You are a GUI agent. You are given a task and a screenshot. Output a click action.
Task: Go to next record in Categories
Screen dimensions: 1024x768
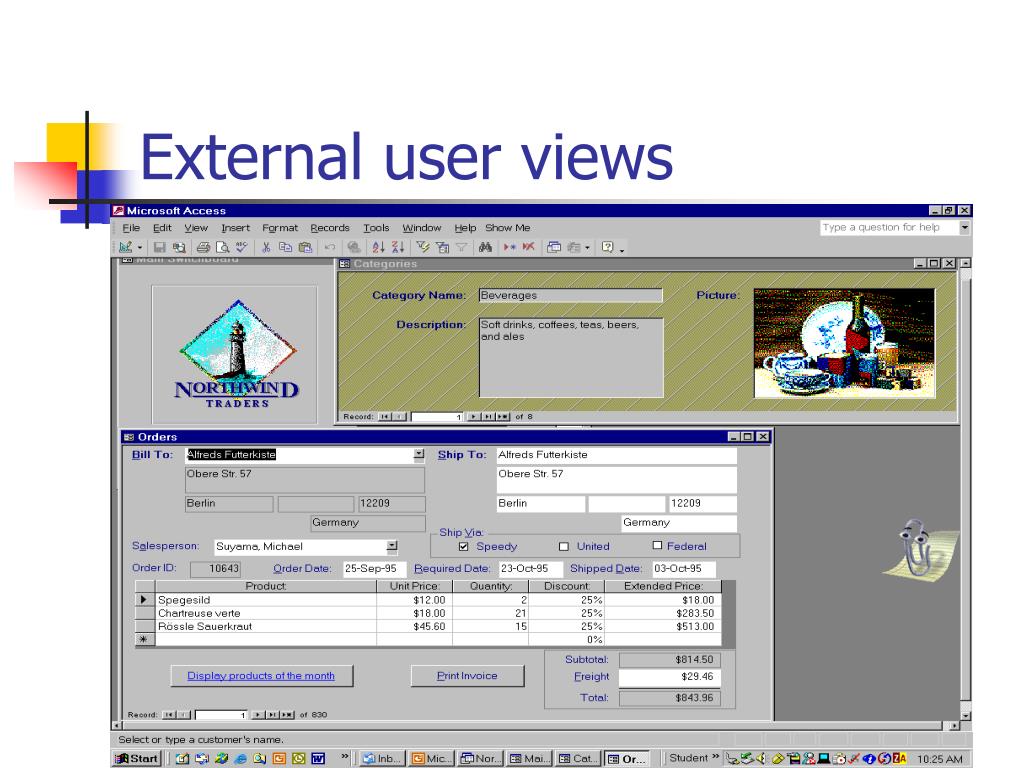pos(473,417)
